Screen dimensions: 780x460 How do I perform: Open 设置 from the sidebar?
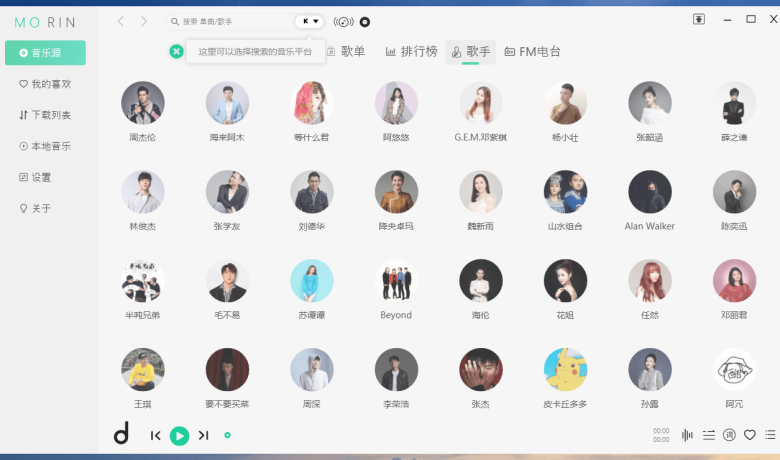coord(35,177)
